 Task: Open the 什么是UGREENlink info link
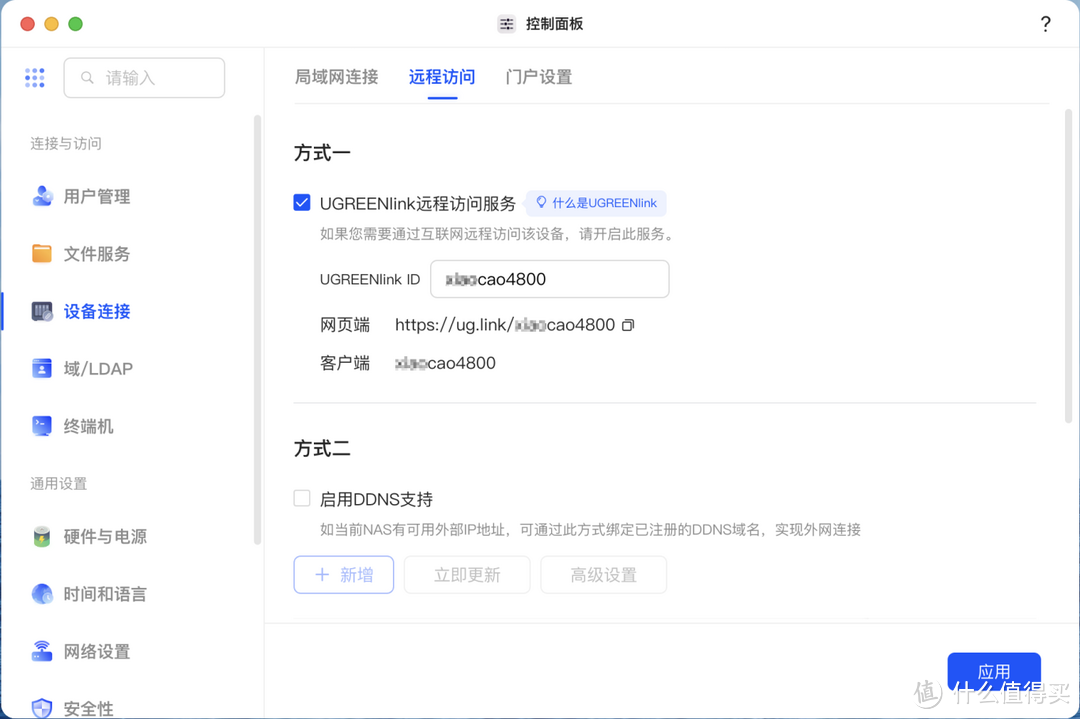click(596, 203)
